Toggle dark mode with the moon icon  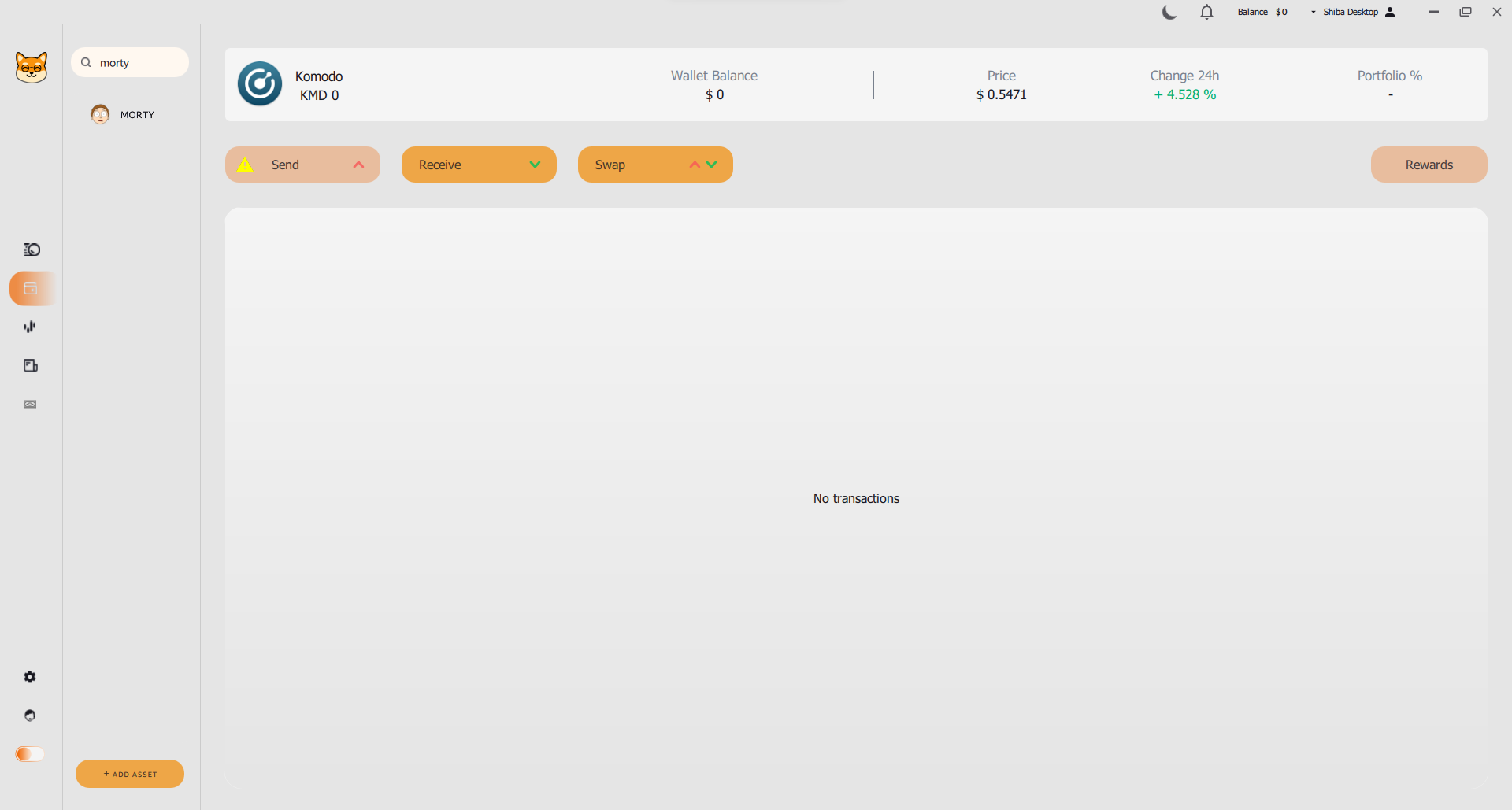(1169, 12)
